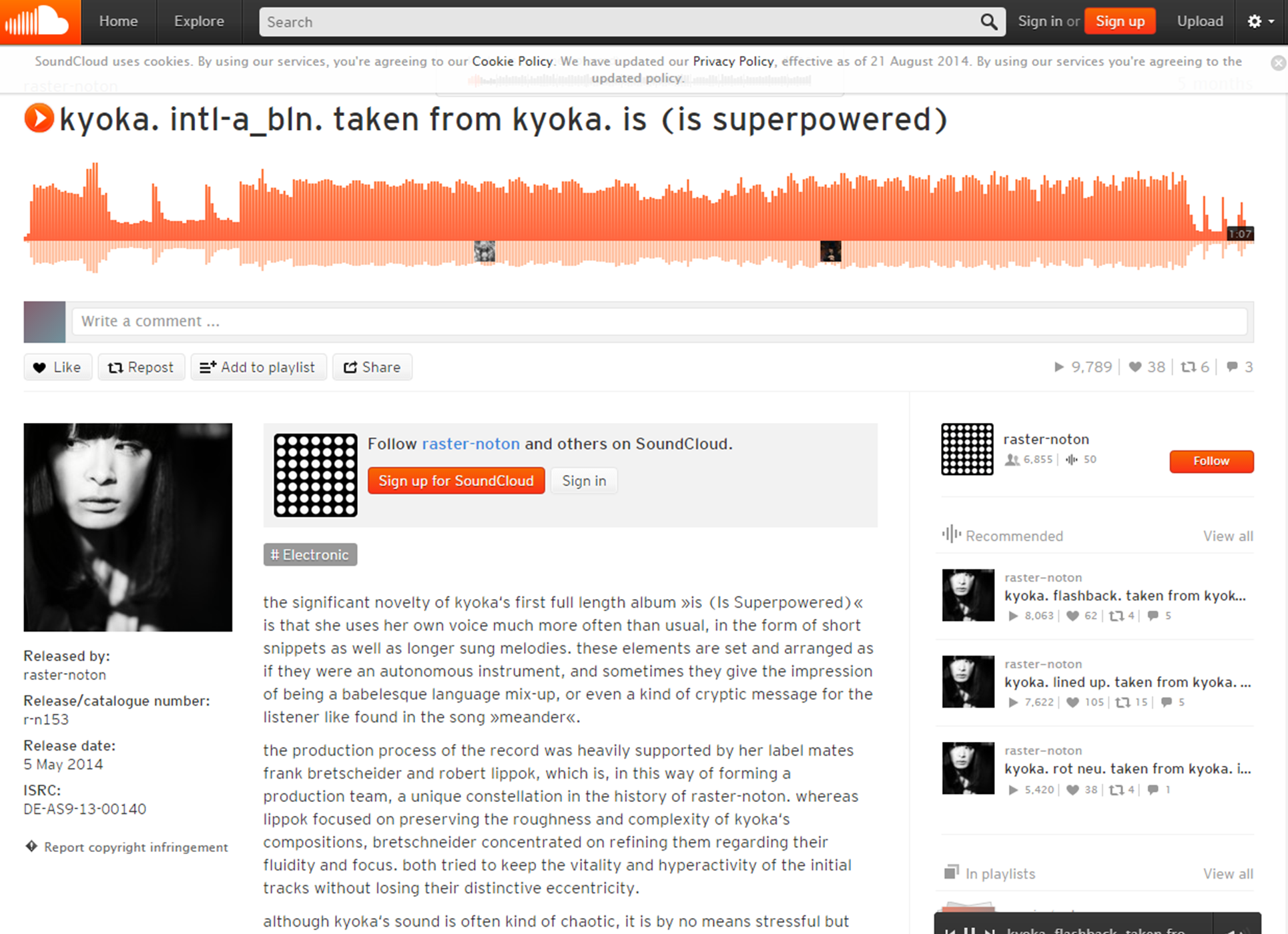Click the search magnifier icon
The image size is (1288, 934).
click(x=988, y=22)
